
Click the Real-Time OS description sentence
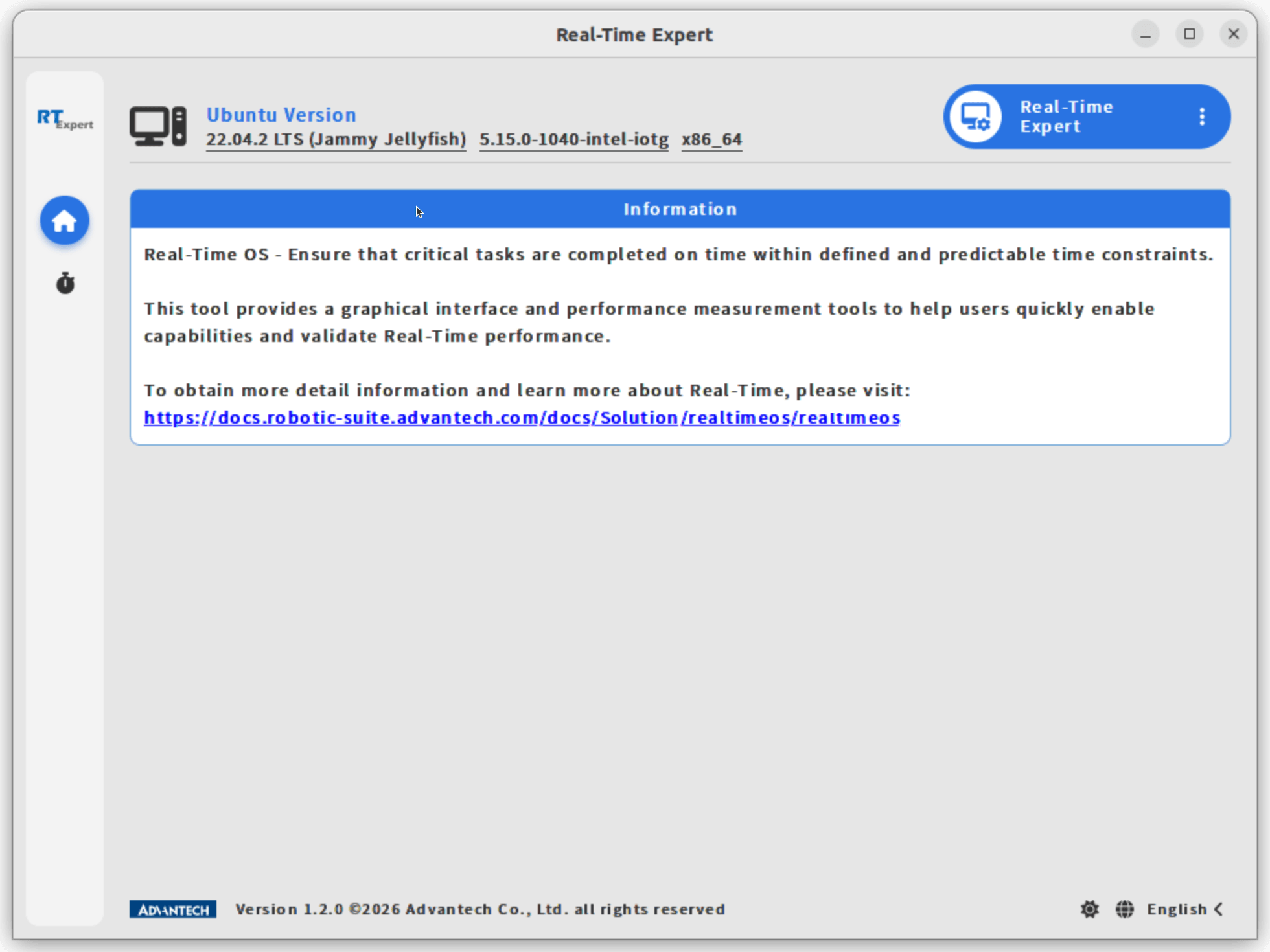click(x=678, y=255)
